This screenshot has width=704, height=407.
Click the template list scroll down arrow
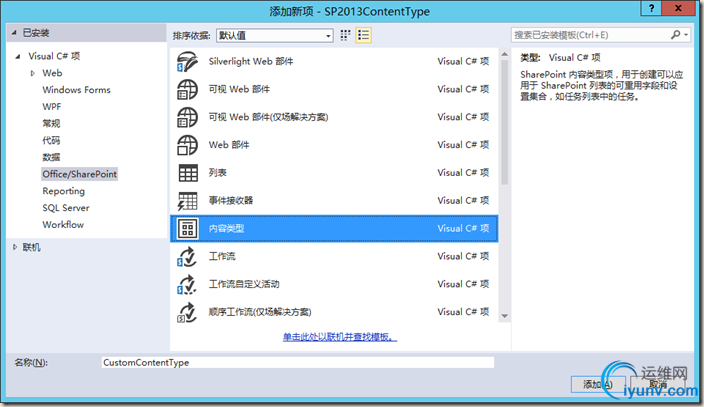pos(504,316)
